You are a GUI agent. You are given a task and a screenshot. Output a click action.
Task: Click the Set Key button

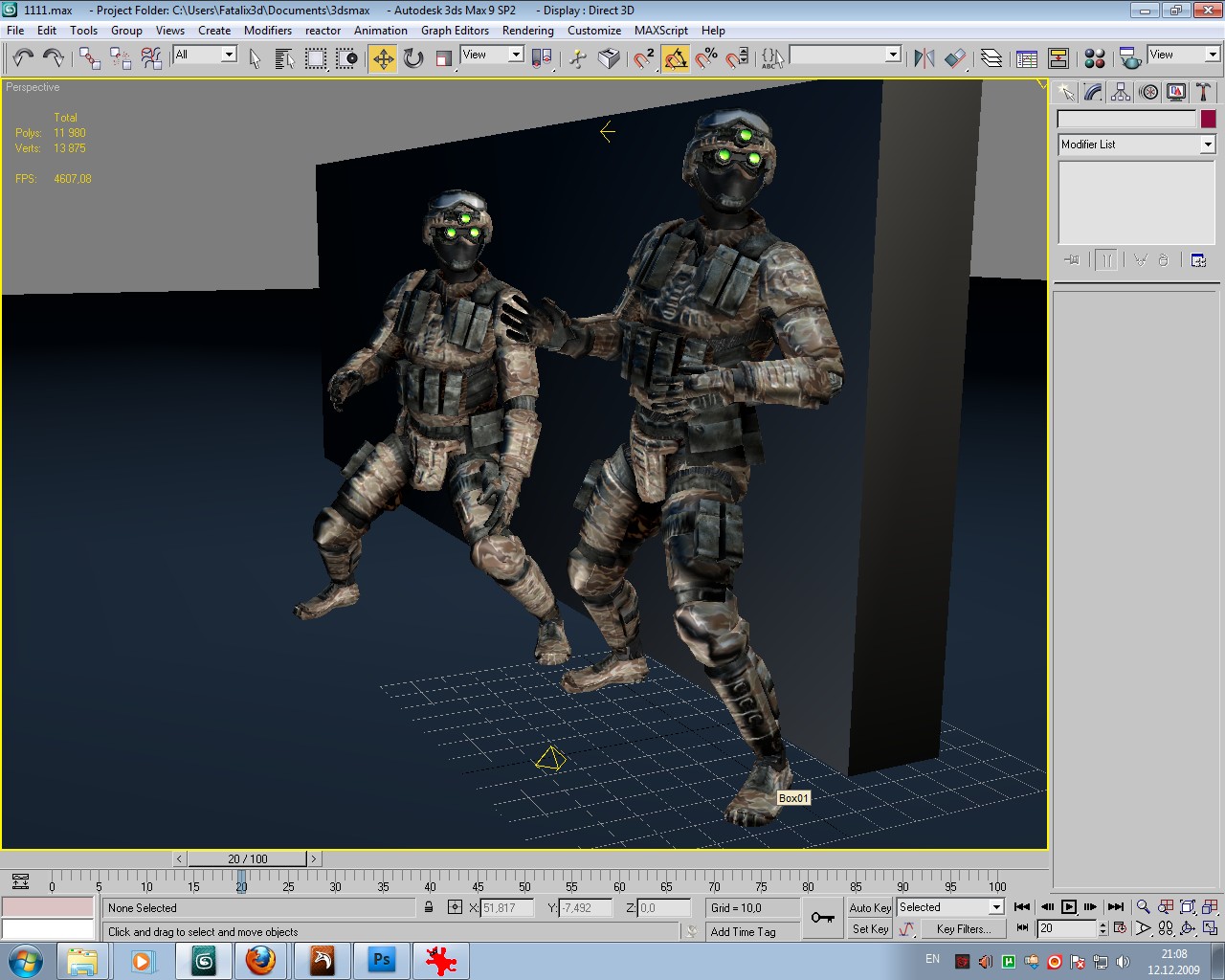(x=870, y=928)
